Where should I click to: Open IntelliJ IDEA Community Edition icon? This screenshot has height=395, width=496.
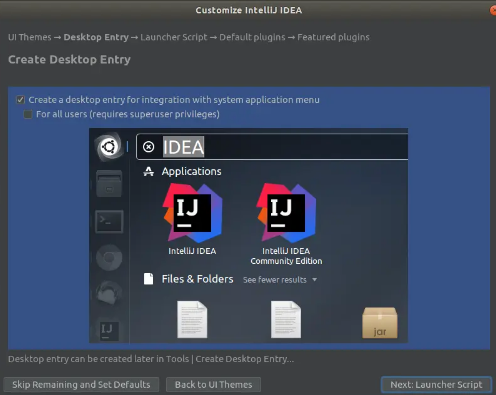(x=286, y=213)
